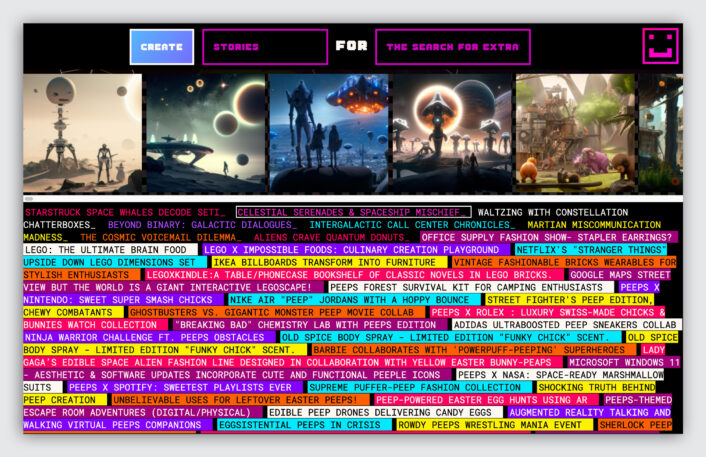Select 'Aliens Crave Quantum Donuts' idea
The height and width of the screenshot is (457, 706).
pos(330,237)
